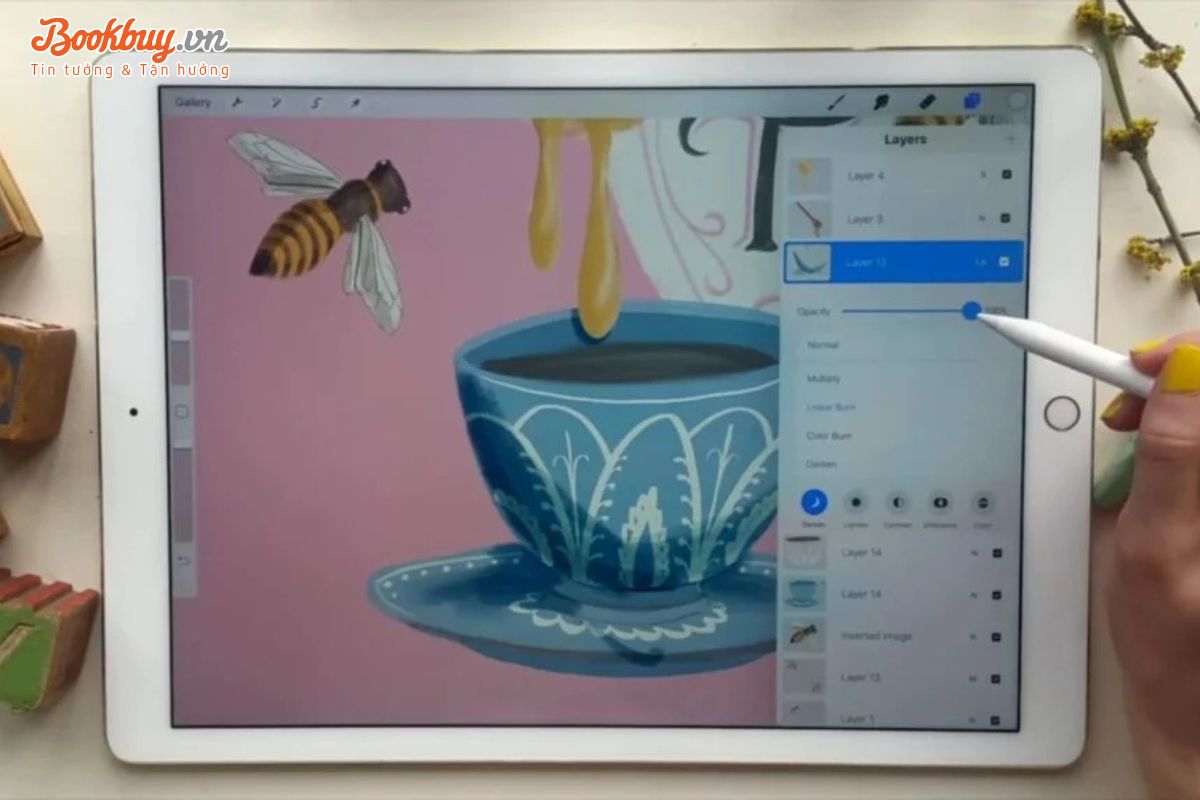The height and width of the screenshot is (800, 1200).
Task: Select the Transform arrow tool
Action: pyautogui.click(x=355, y=102)
